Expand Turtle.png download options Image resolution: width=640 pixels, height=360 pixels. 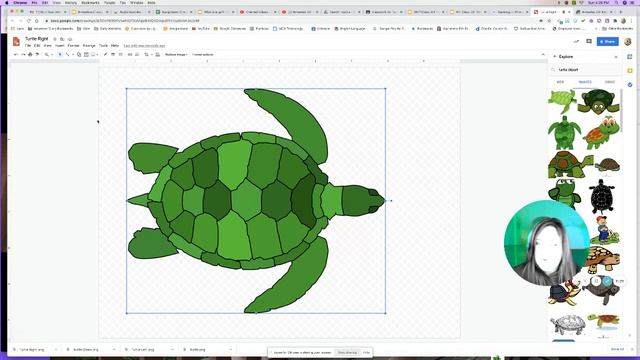[x=231, y=349]
